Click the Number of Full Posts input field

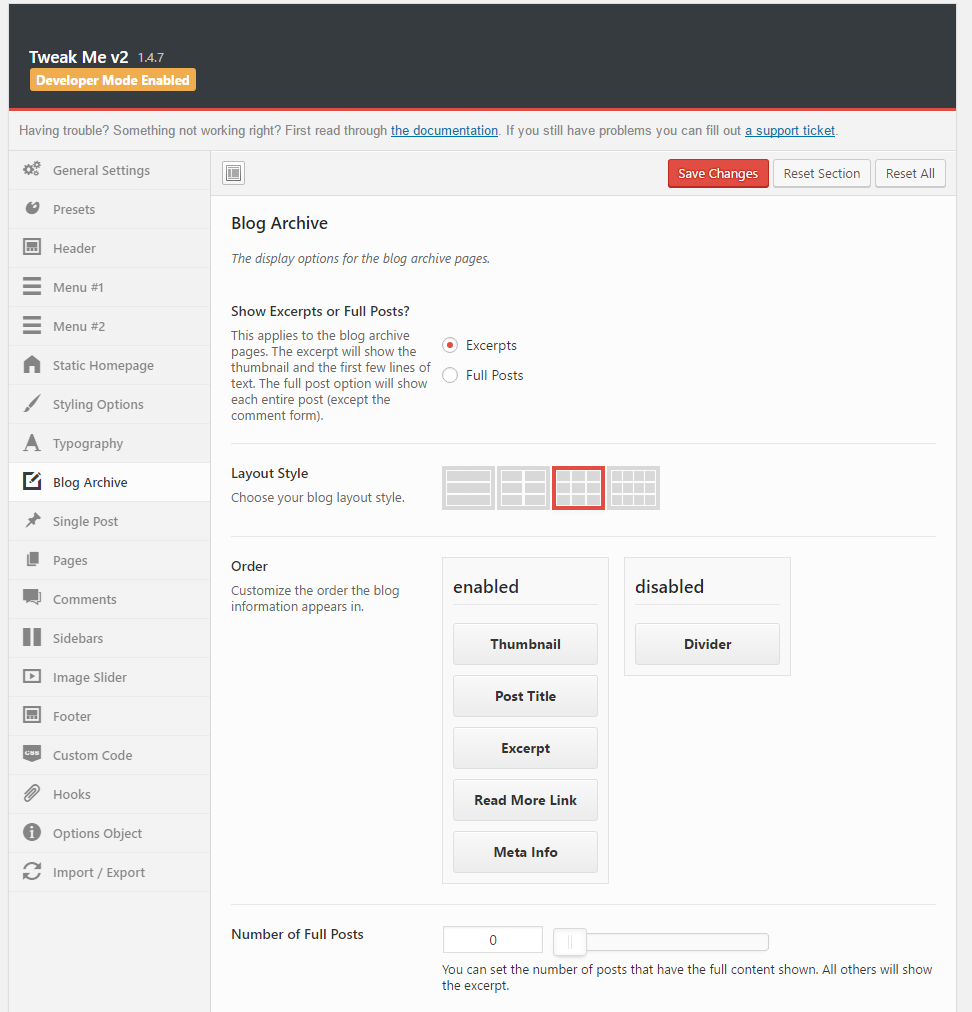(493, 940)
